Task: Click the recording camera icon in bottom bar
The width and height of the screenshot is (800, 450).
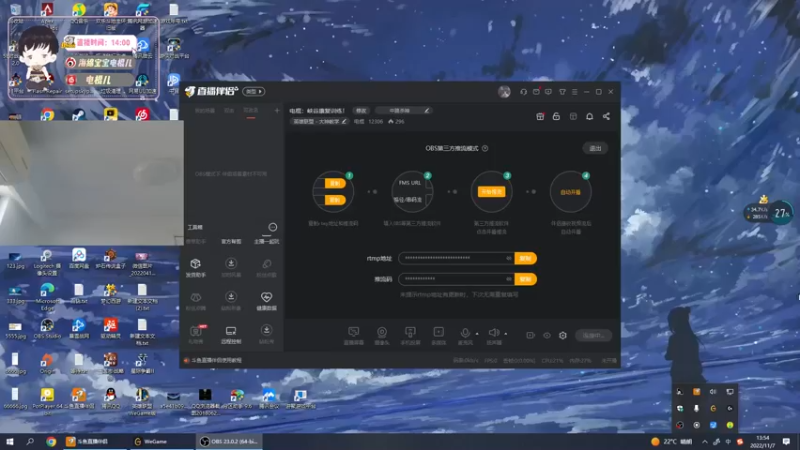Action: pos(530,335)
